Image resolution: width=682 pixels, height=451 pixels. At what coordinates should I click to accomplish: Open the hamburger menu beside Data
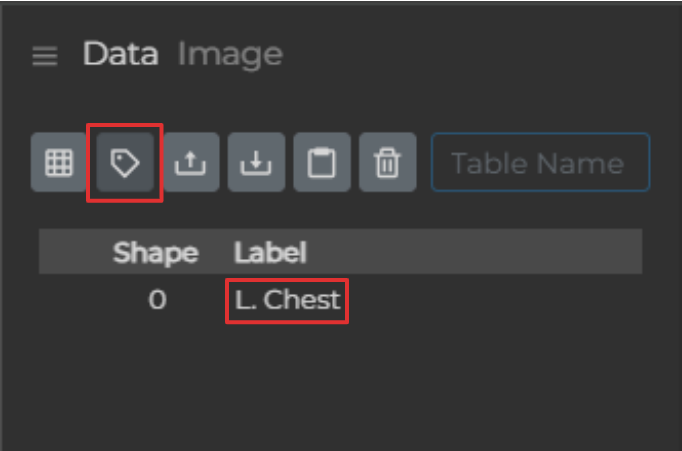pos(45,56)
